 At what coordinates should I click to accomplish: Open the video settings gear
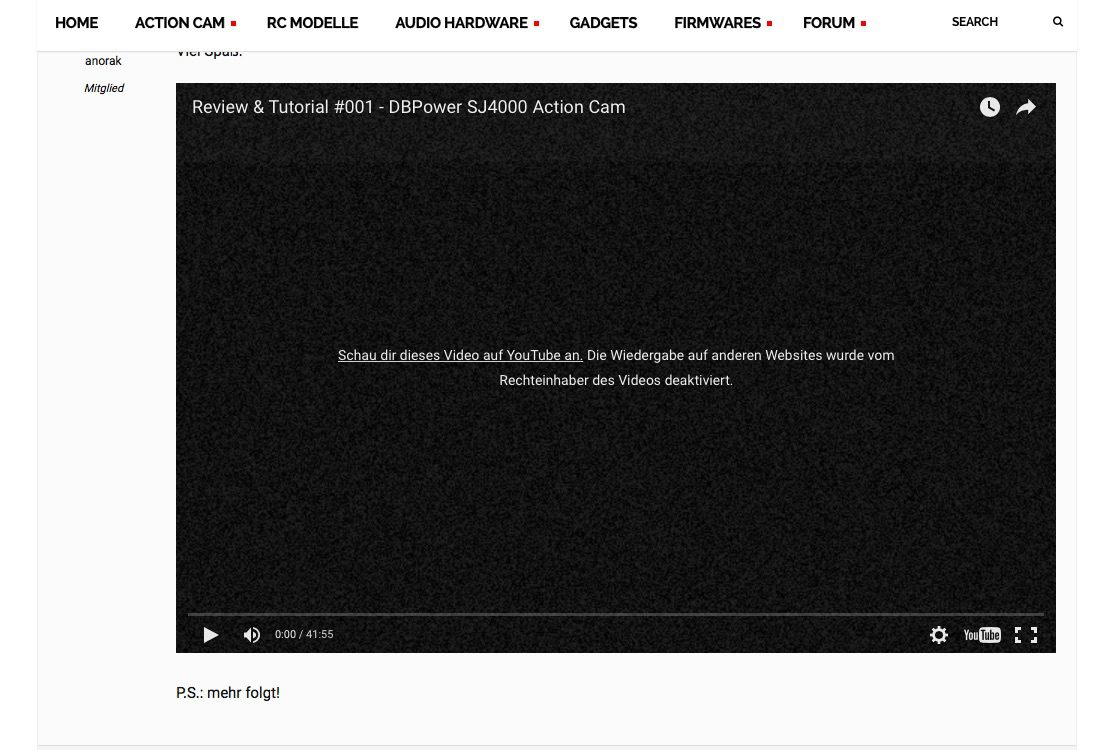click(938, 635)
